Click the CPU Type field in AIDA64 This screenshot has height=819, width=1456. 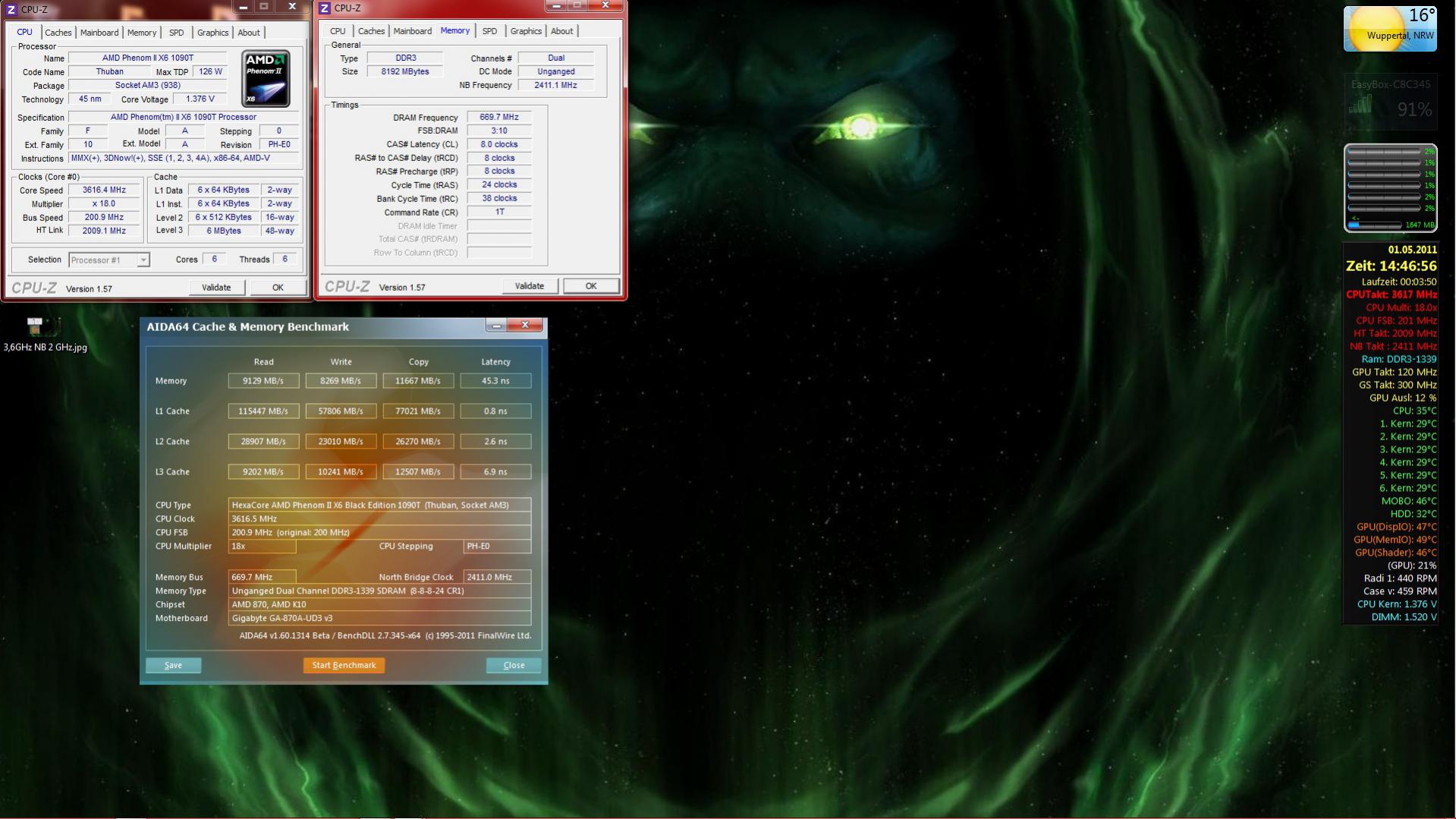tap(379, 505)
